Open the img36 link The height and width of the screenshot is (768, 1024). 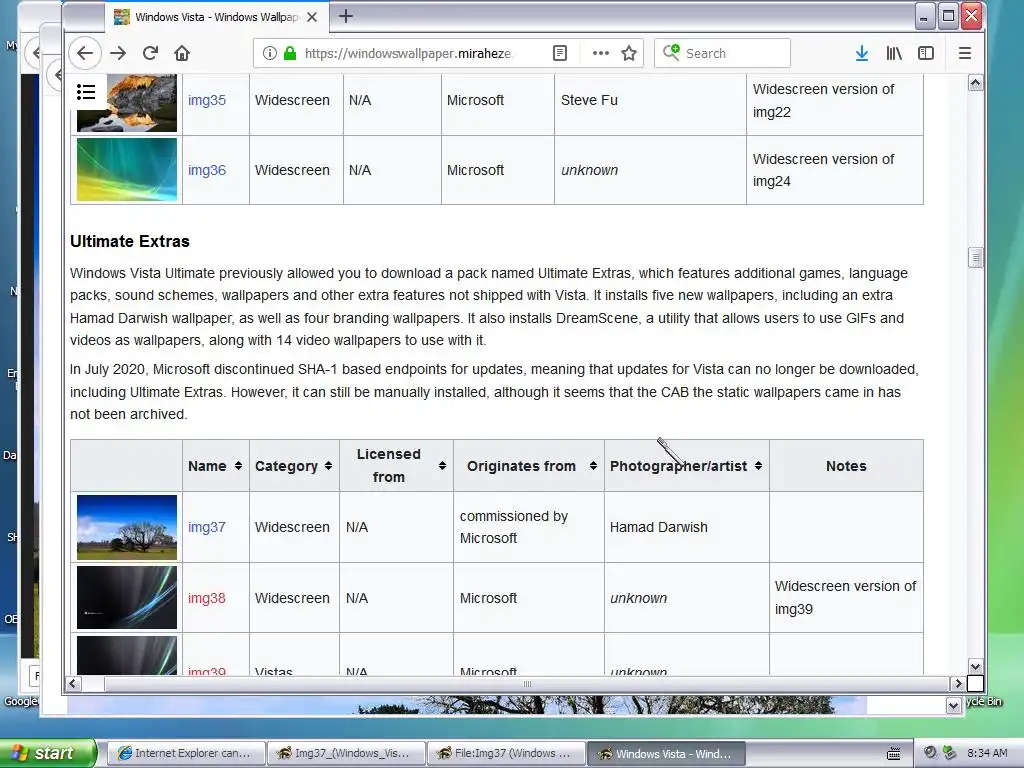click(x=207, y=170)
